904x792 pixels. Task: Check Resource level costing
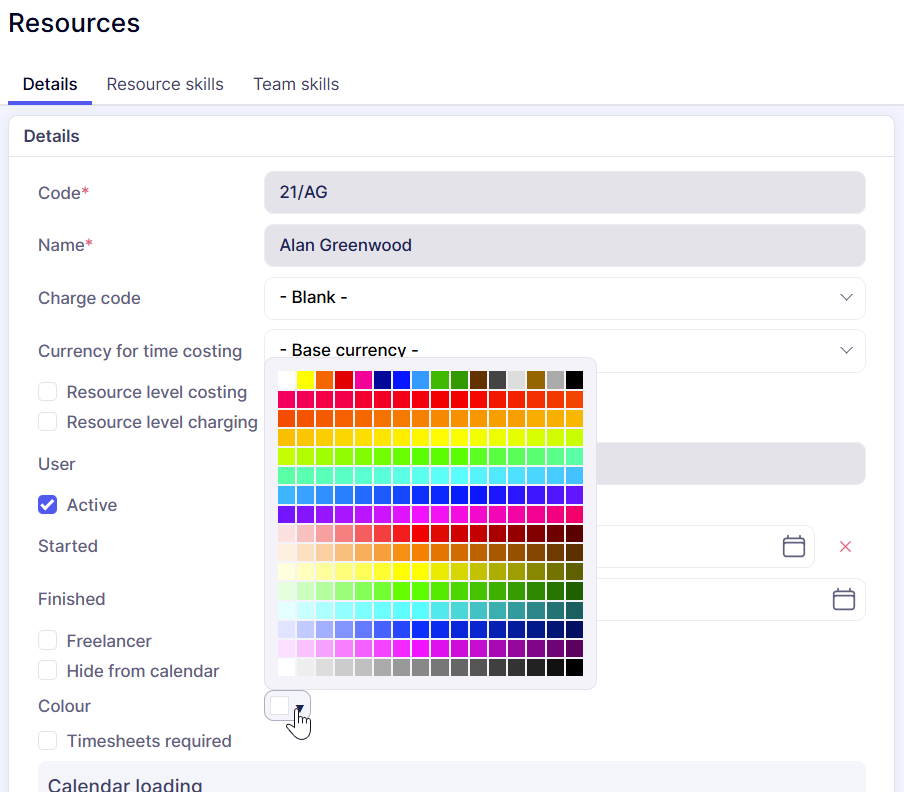pyautogui.click(x=48, y=392)
